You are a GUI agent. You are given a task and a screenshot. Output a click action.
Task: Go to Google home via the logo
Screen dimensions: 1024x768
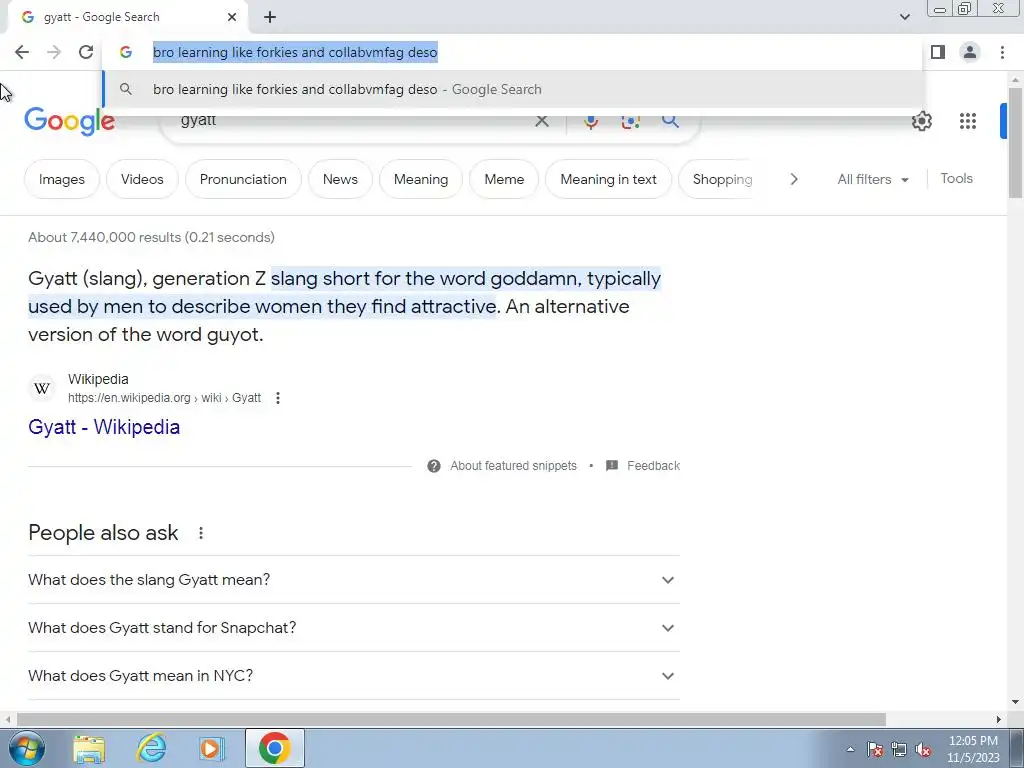70,121
